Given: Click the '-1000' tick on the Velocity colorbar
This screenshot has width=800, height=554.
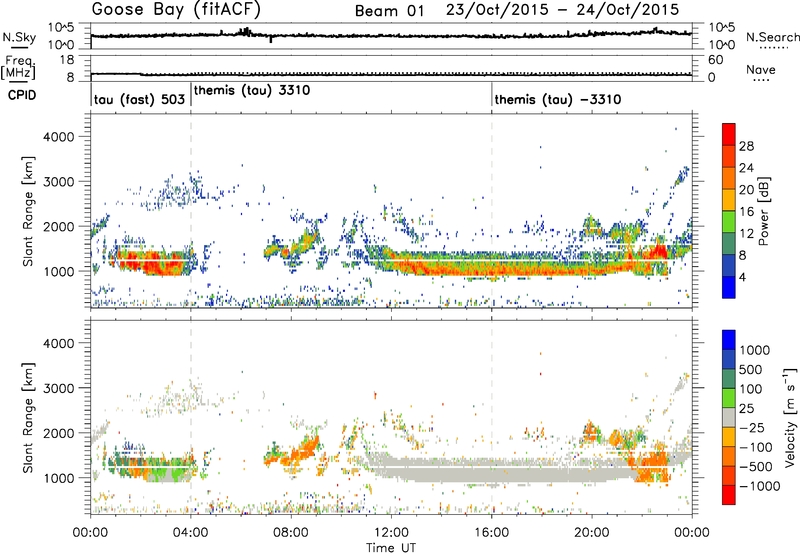Looking at the screenshot, I should 759,486.
